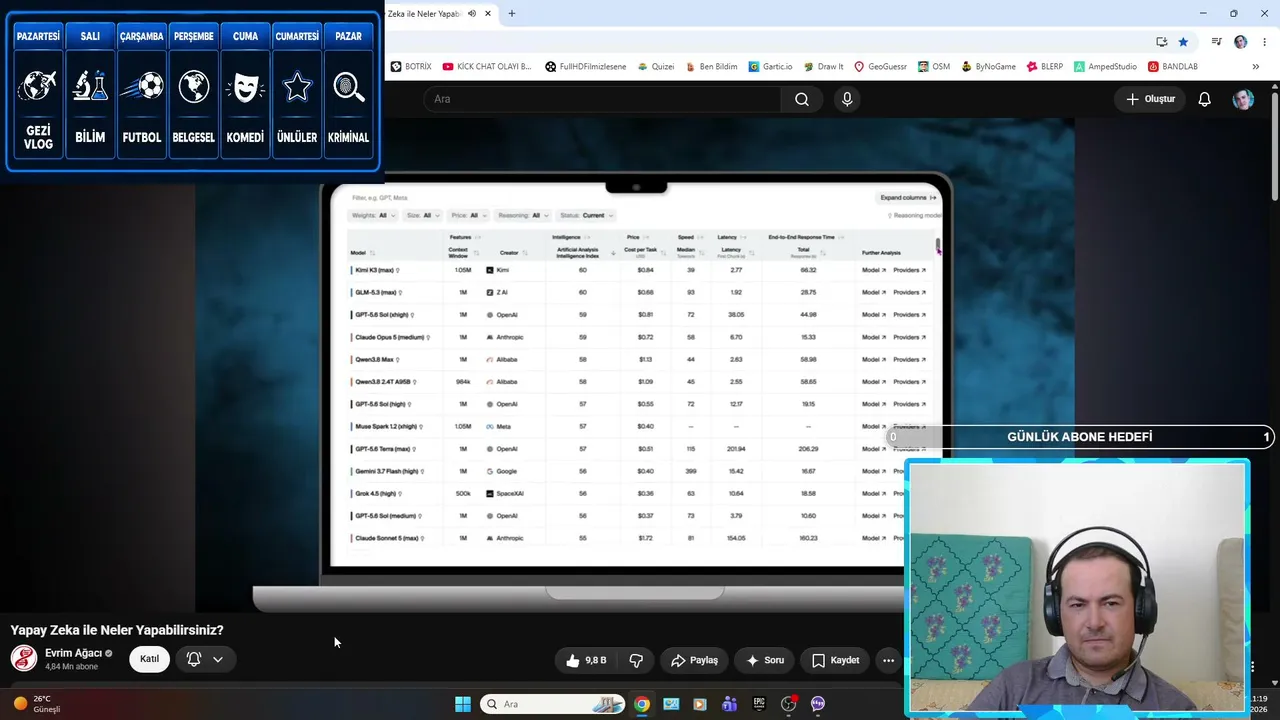Screen dimensions: 1280x720
Task: Open the Draw It bookmark
Action: [x=823, y=67]
